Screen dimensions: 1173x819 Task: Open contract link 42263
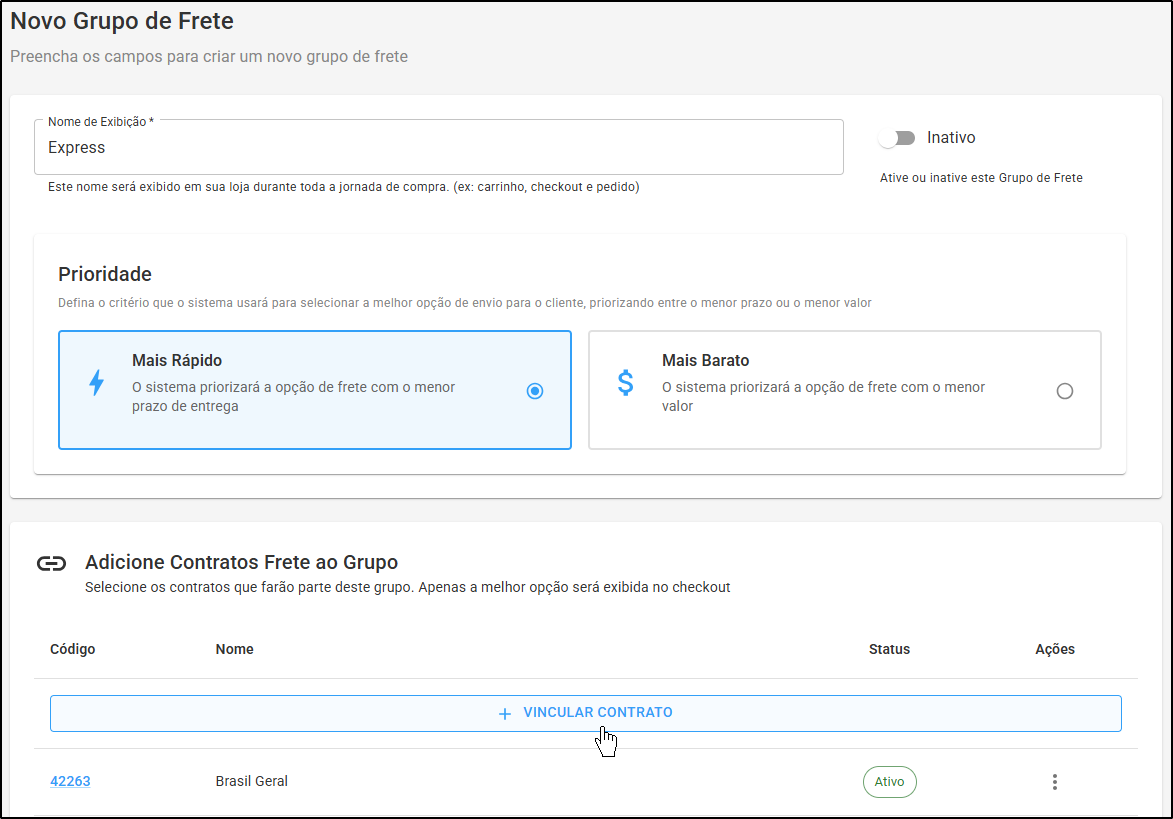coord(70,781)
